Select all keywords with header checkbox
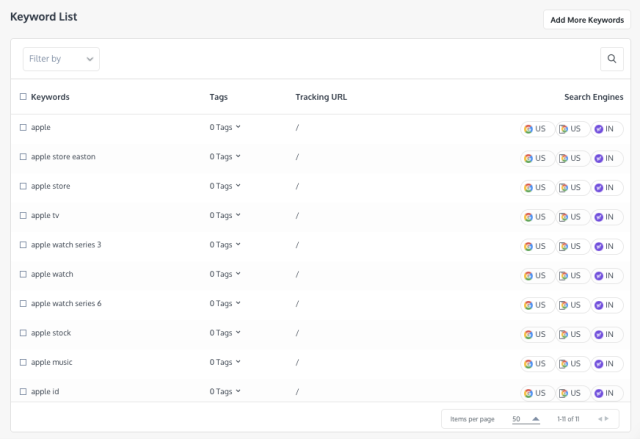Viewport: 640px width, 439px height. tap(23, 97)
